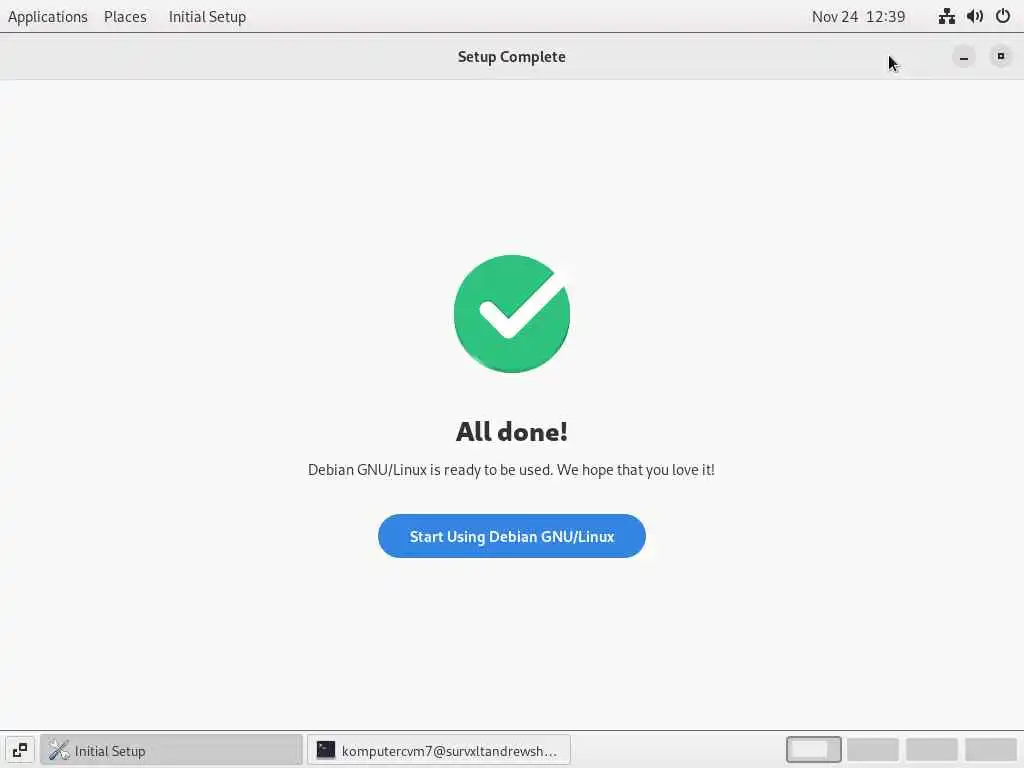Screen dimensions: 1024x768
Task: Open the power icon in top bar
Action: (x=1002, y=16)
